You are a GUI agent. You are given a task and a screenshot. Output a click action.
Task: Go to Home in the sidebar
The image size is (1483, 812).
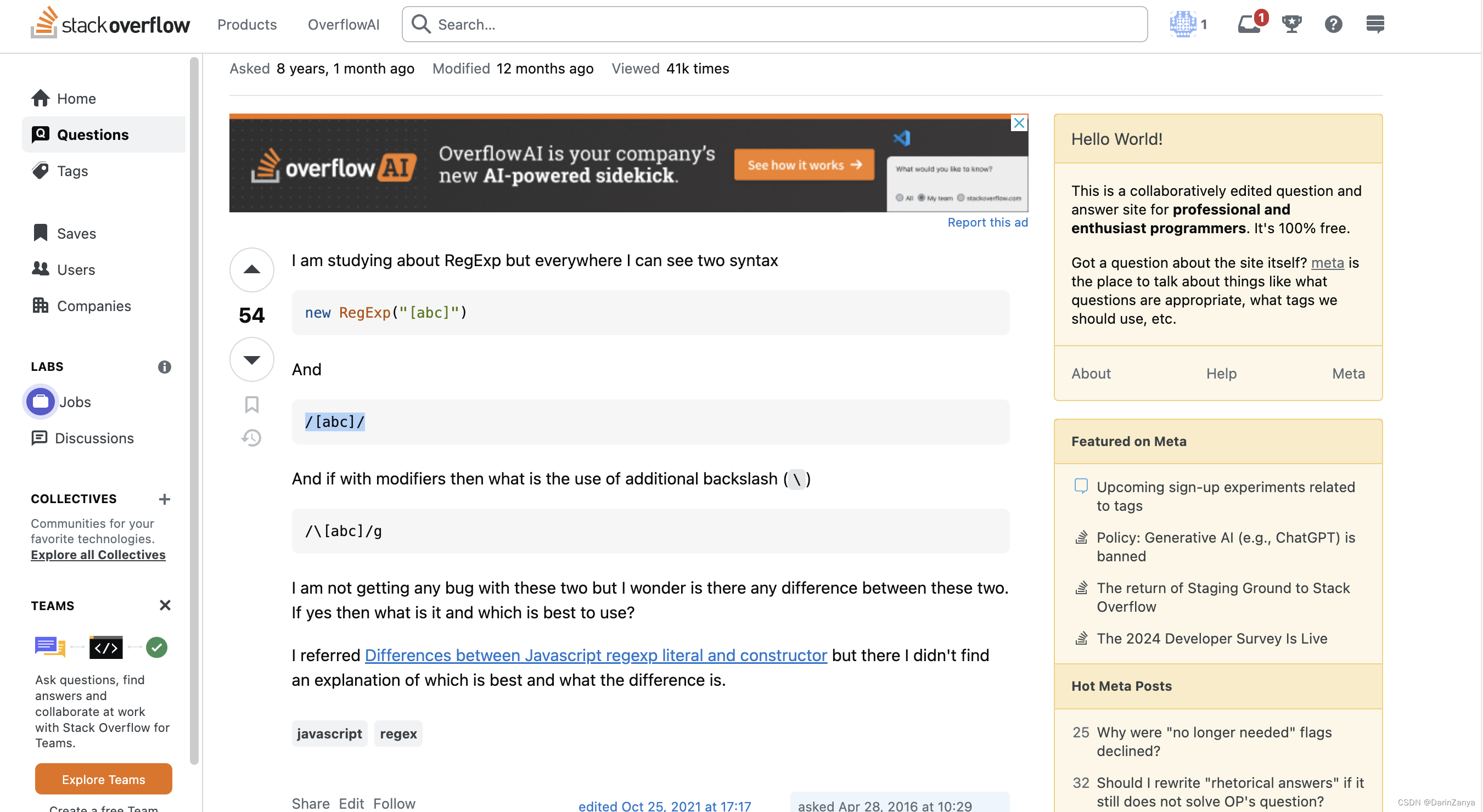(x=104, y=98)
